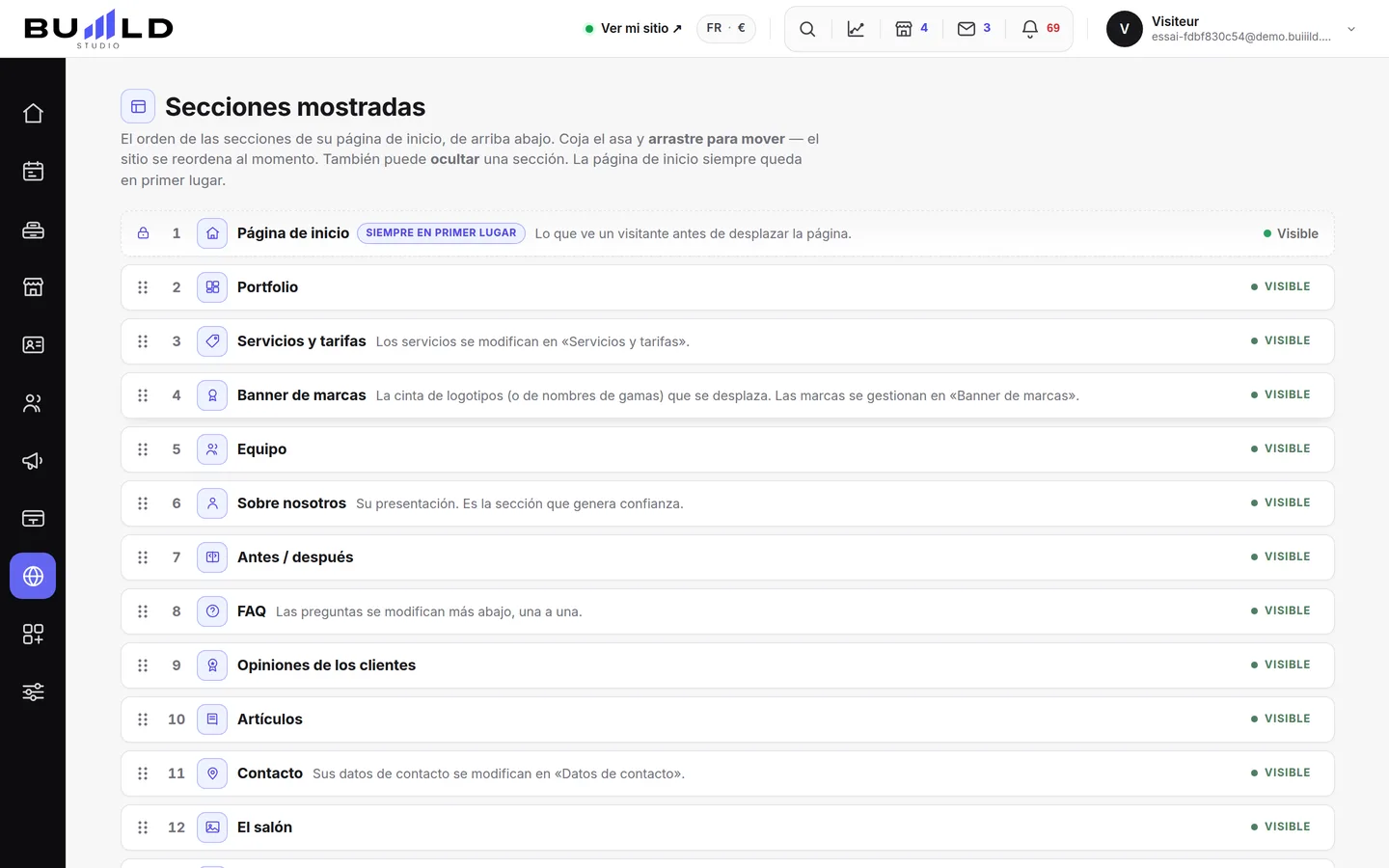The image size is (1389, 868).
Task: Click the BUILD Studio logo
Action: pyautogui.click(x=98, y=29)
